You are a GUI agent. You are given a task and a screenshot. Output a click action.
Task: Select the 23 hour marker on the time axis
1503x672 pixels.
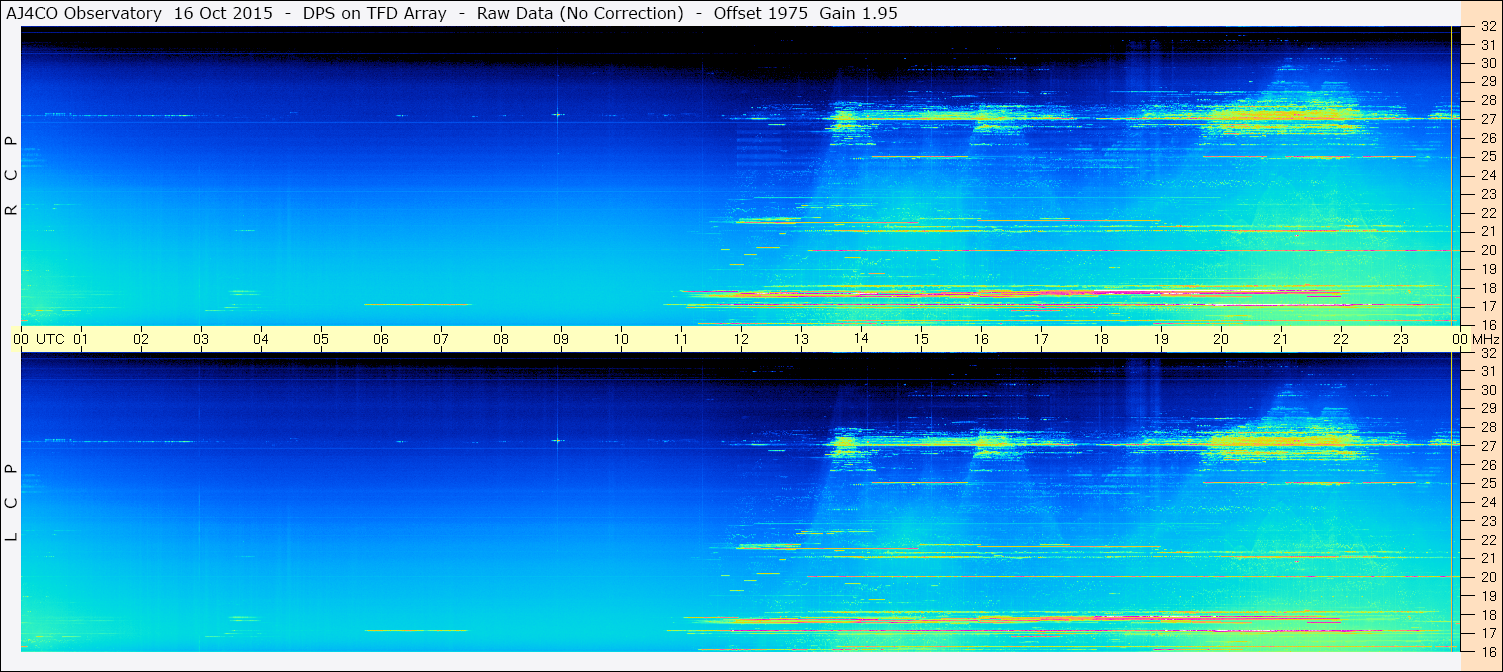[1401, 339]
